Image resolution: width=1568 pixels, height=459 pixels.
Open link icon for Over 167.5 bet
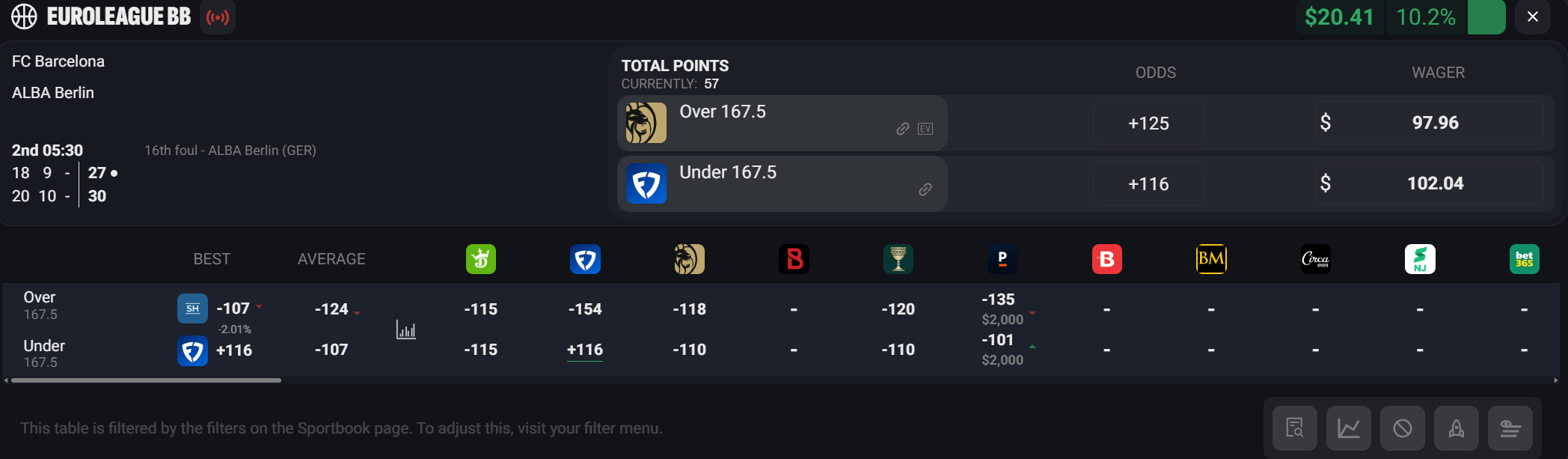(x=903, y=129)
